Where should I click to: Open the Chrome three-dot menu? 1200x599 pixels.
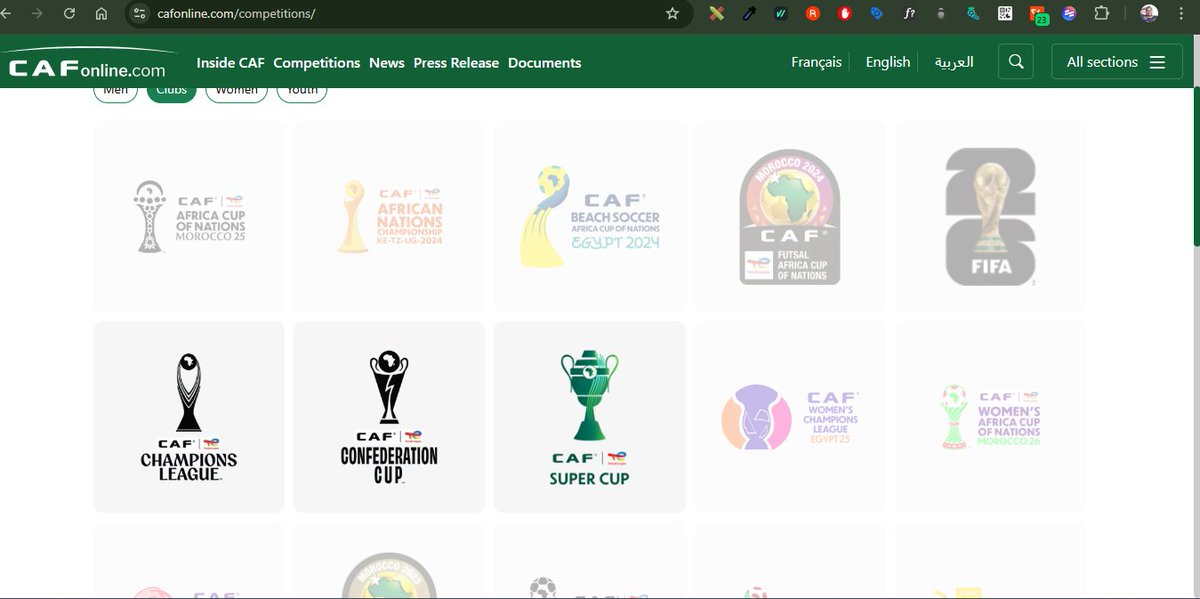1182,14
